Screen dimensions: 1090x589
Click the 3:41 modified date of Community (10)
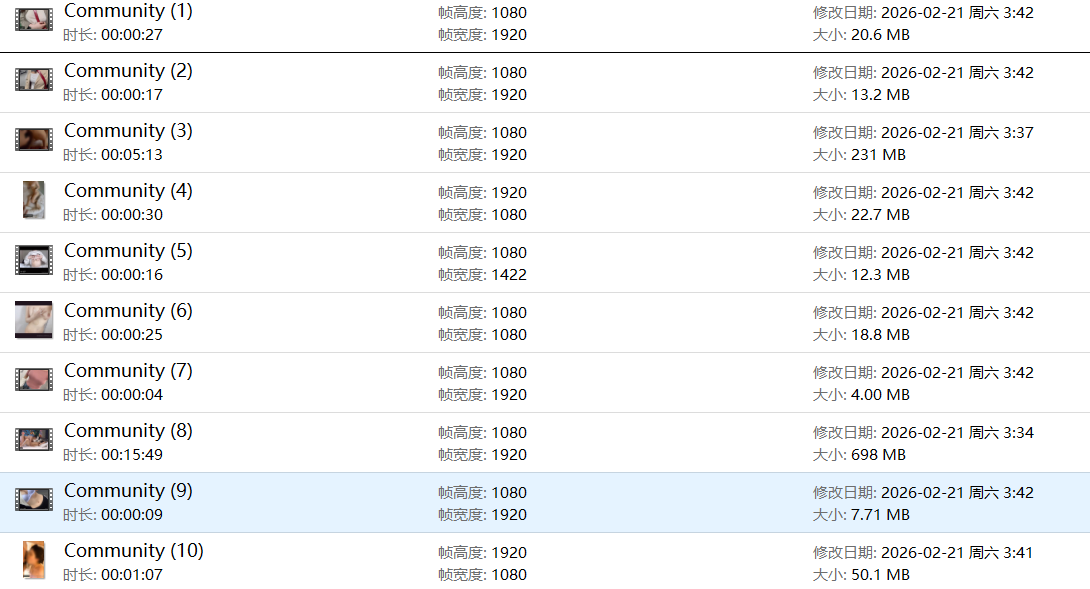point(1016,553)
